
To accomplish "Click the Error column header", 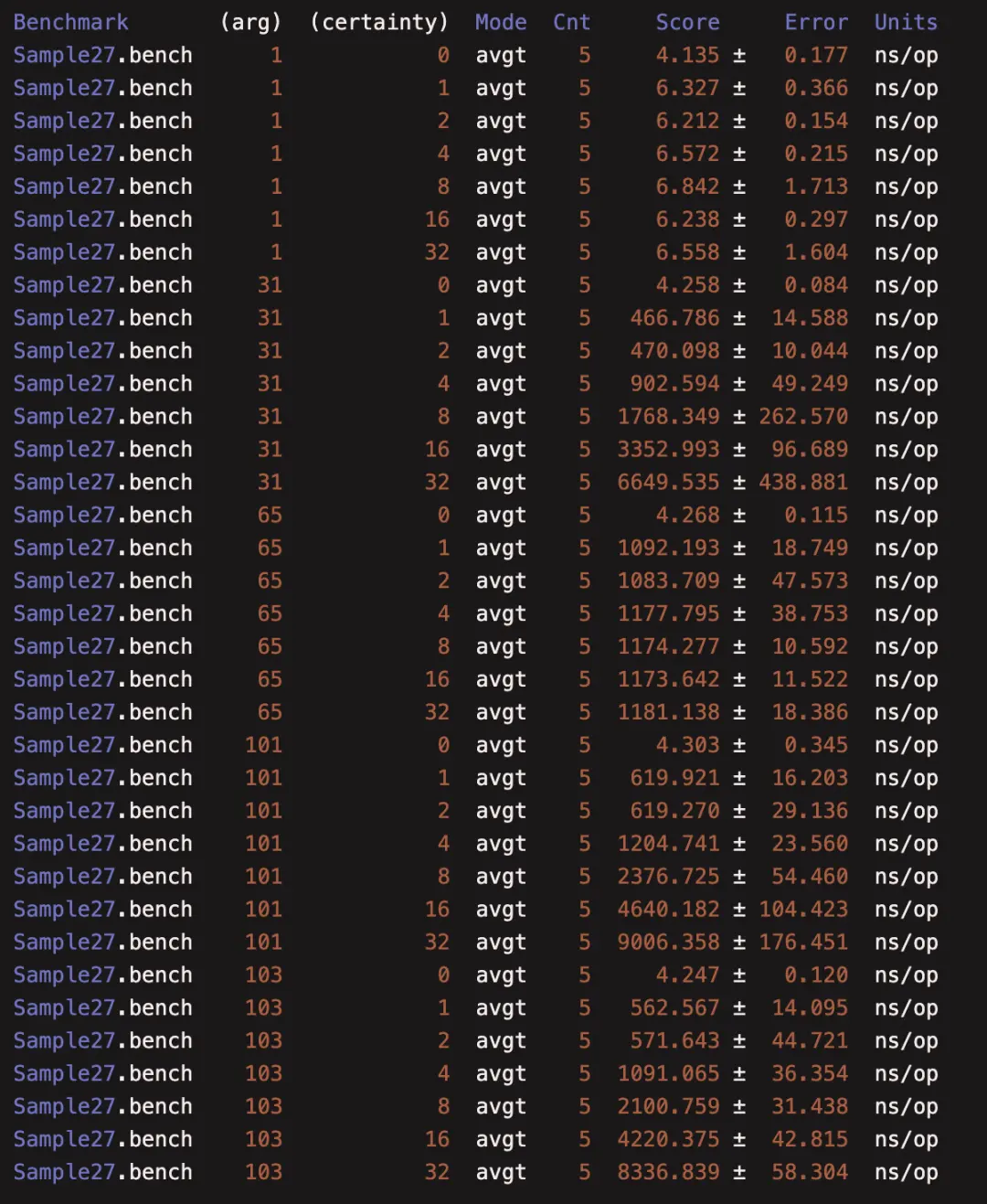I will click(x=816, y=22).
